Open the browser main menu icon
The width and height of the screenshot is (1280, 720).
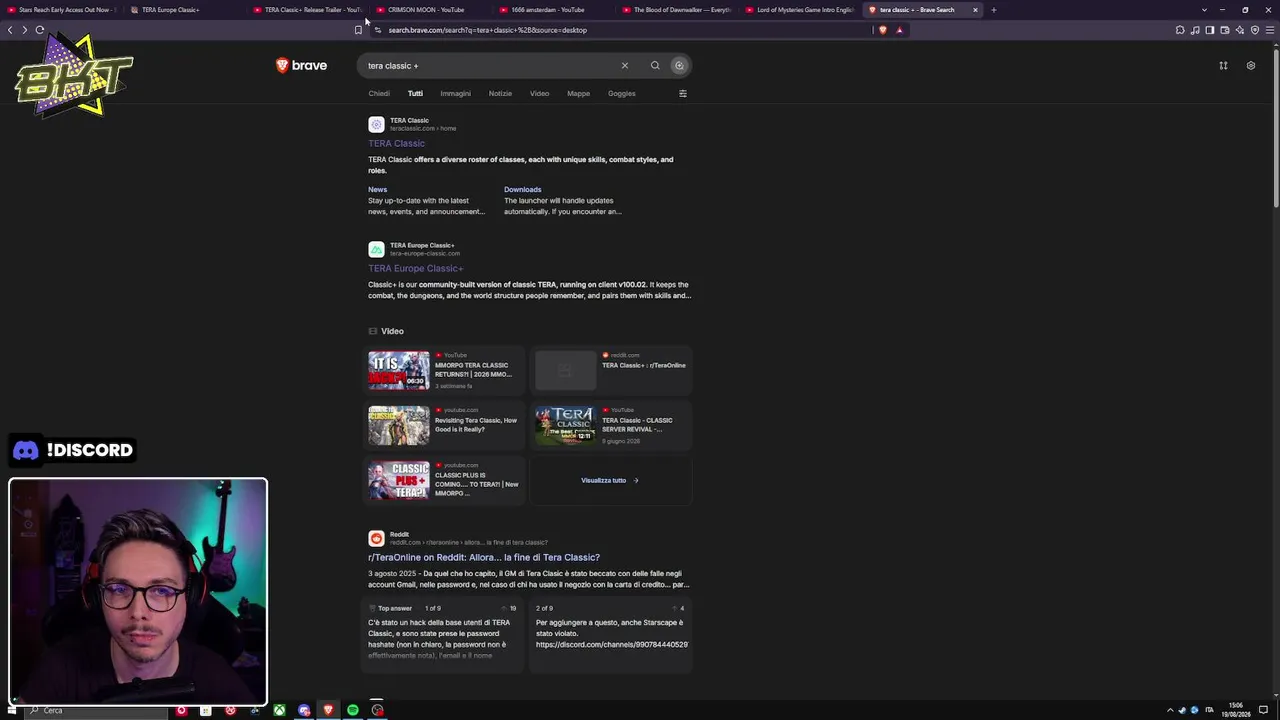pyautogui.click(x=1271, y=30)
